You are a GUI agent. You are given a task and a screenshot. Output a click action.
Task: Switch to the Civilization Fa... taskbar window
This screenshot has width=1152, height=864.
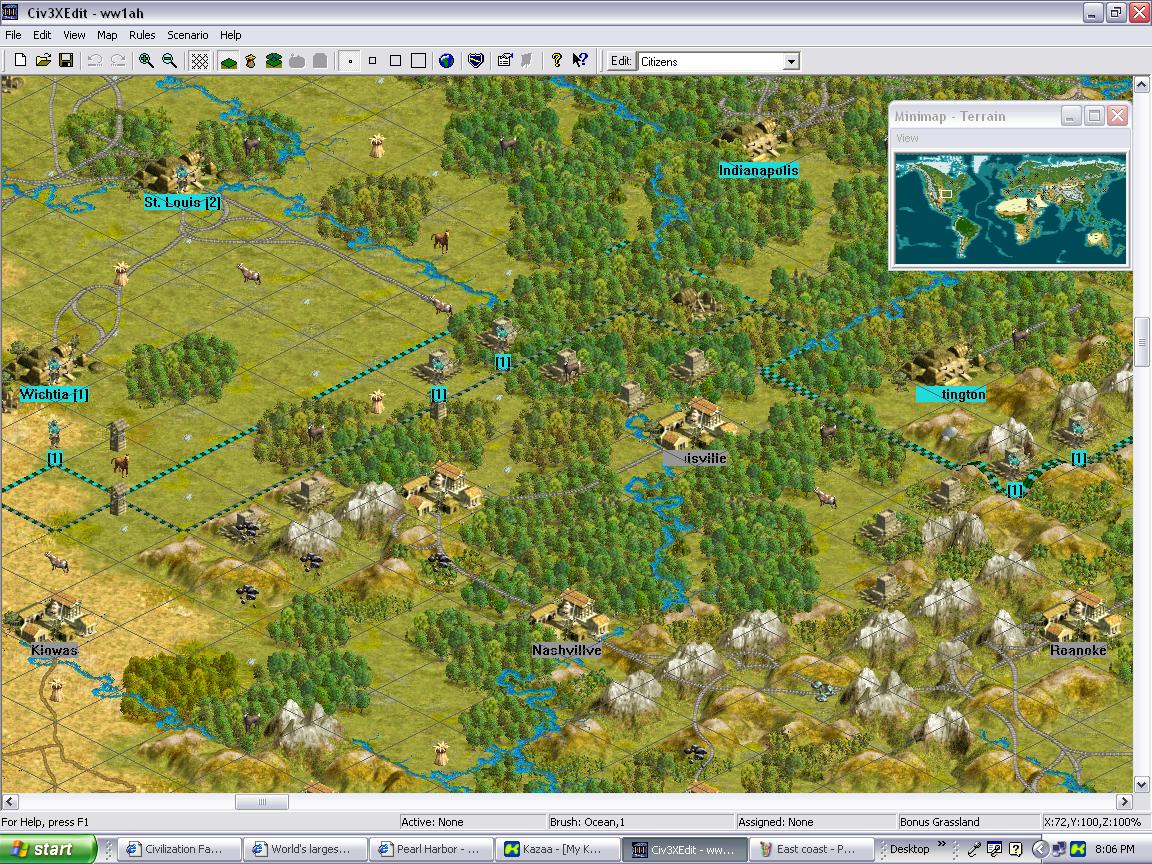179,849
